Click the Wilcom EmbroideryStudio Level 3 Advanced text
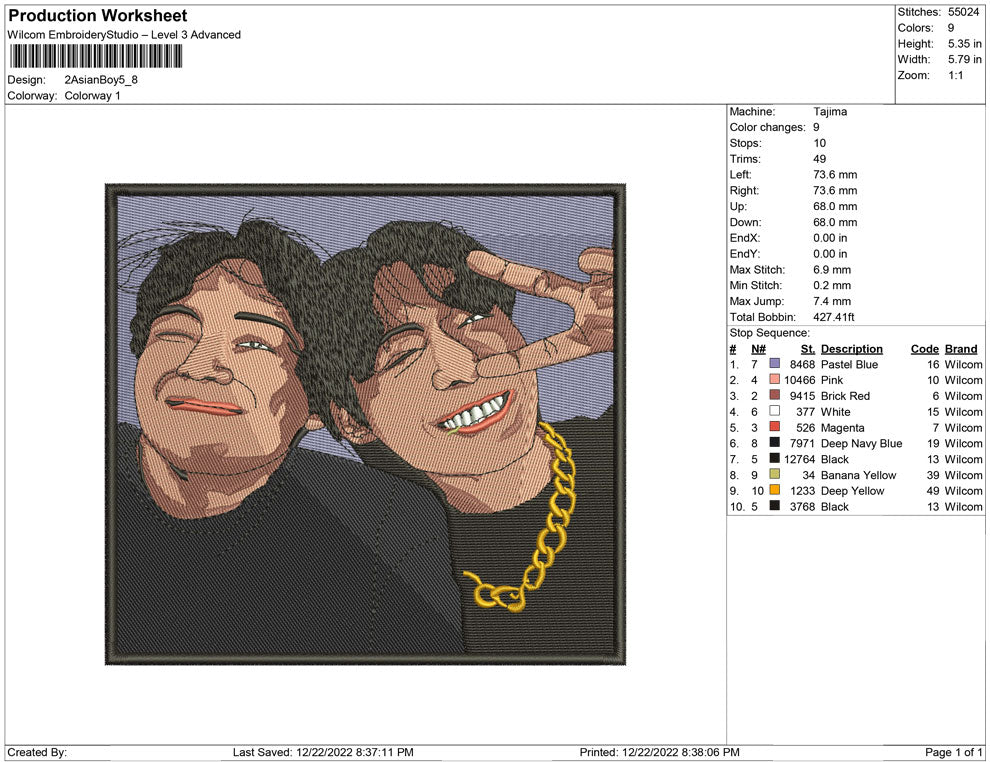This screenshot has height=762, width=990. tap(124, 35)
